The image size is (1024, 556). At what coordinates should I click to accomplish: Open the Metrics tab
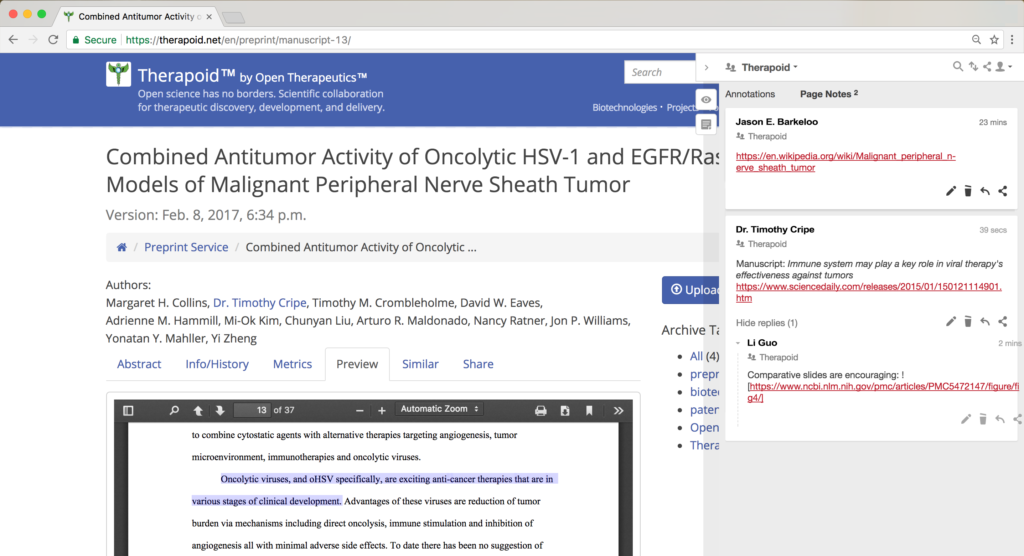pos(292,364)
